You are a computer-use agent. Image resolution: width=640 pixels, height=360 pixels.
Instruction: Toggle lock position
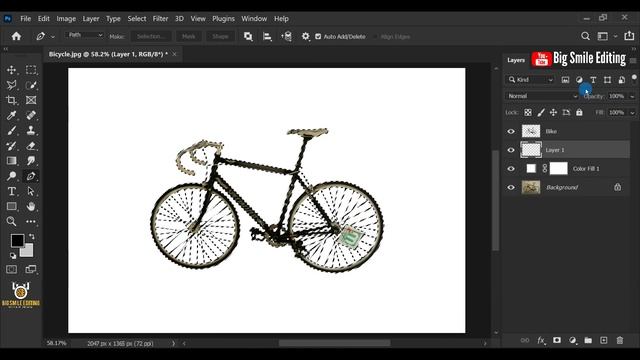pyautogui.click(x=553, y=112)
